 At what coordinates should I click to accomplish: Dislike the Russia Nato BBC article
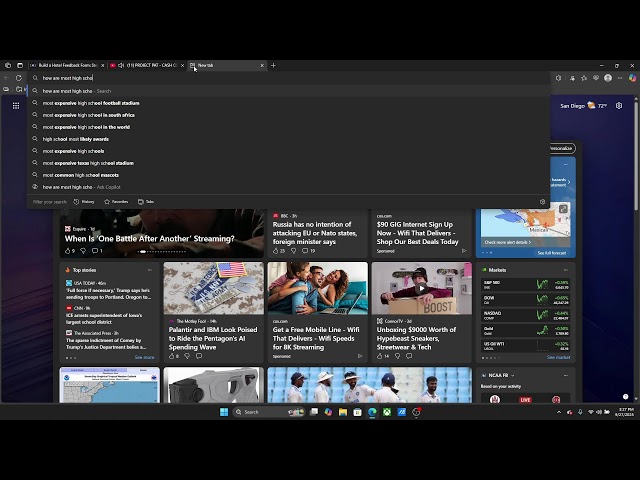point(293,251)
